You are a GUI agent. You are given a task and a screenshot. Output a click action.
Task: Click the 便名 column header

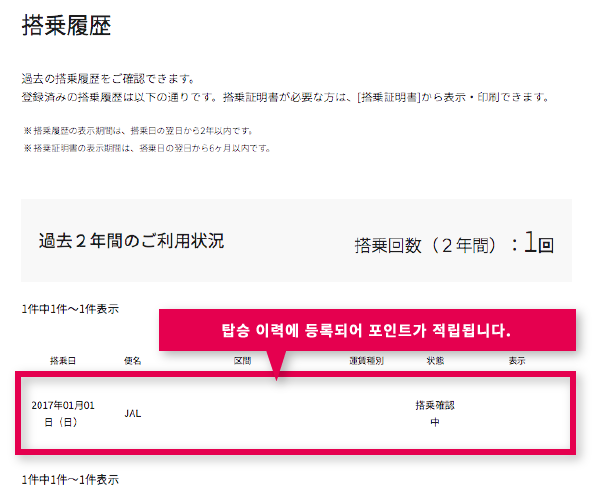point(132,361)
